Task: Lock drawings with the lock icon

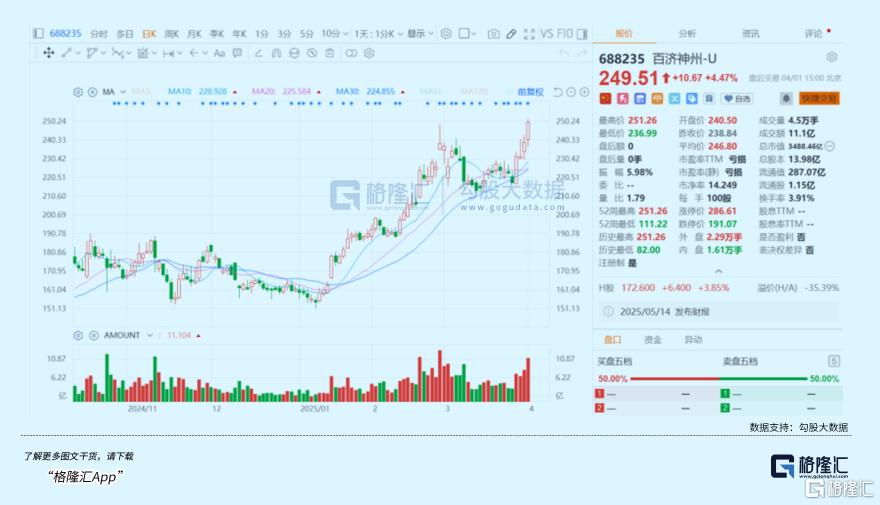Action: point(294,53)
